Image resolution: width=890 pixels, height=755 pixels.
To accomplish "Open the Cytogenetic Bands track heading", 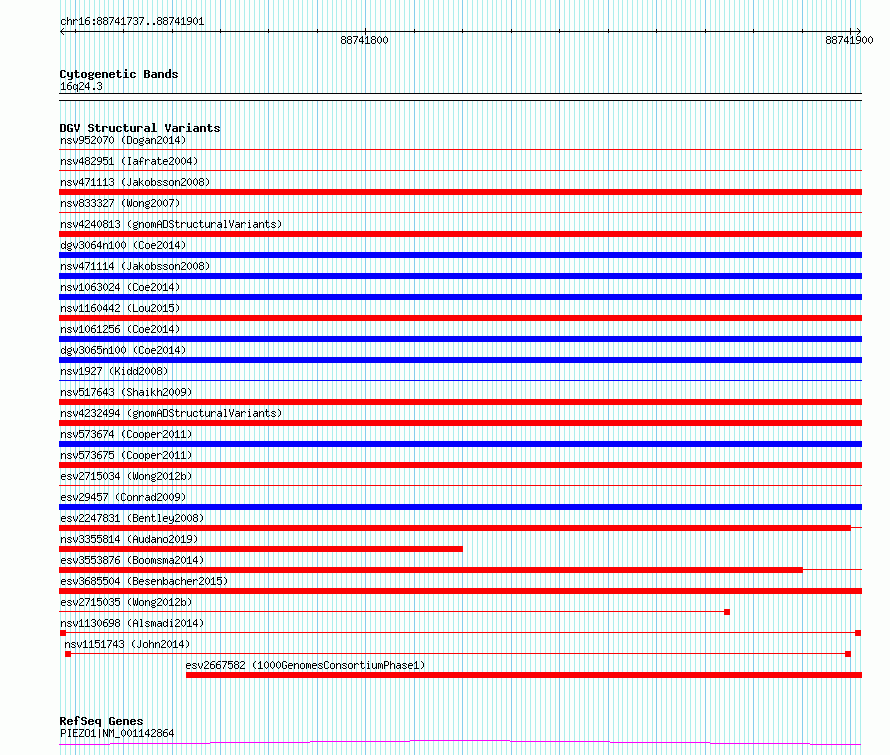I will (119, 74).
